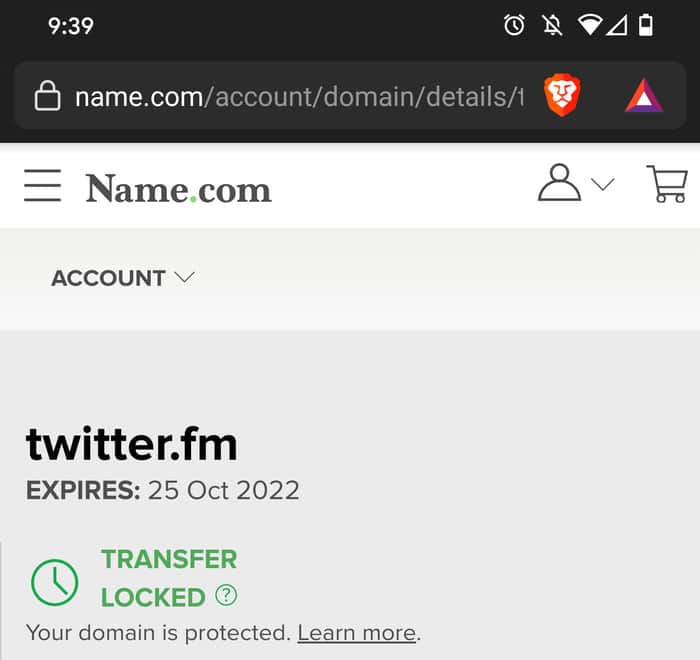Click the user account profile icon
The image size is (700, 660).
[559, 183]
